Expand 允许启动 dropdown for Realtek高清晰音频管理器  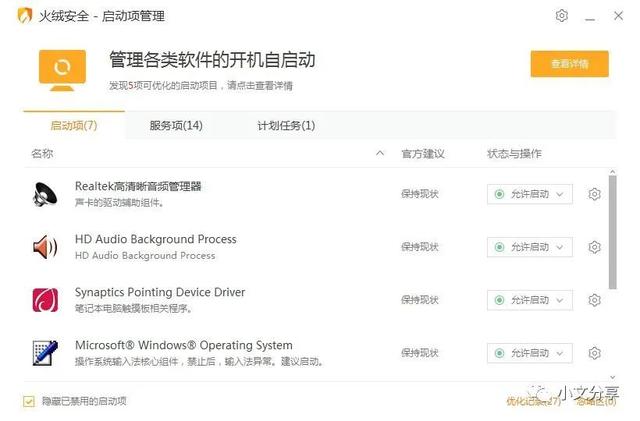click(529, 194)
